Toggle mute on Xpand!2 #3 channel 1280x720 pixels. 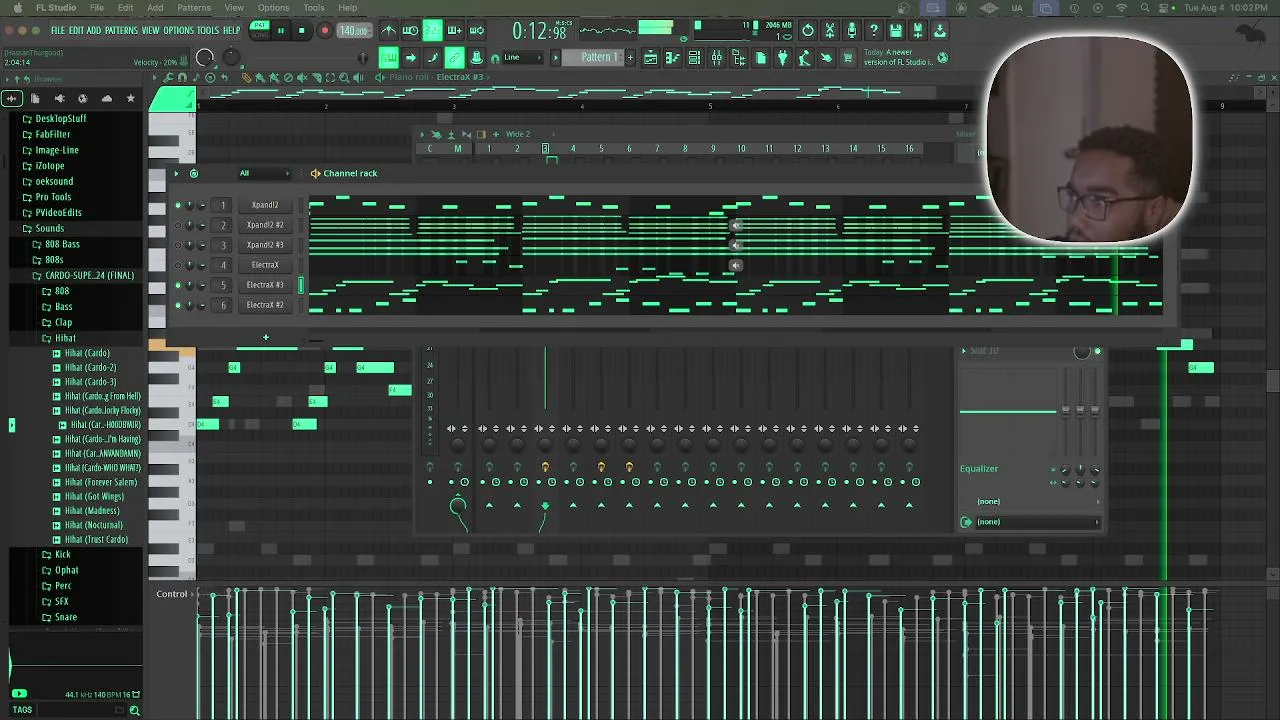178,245
